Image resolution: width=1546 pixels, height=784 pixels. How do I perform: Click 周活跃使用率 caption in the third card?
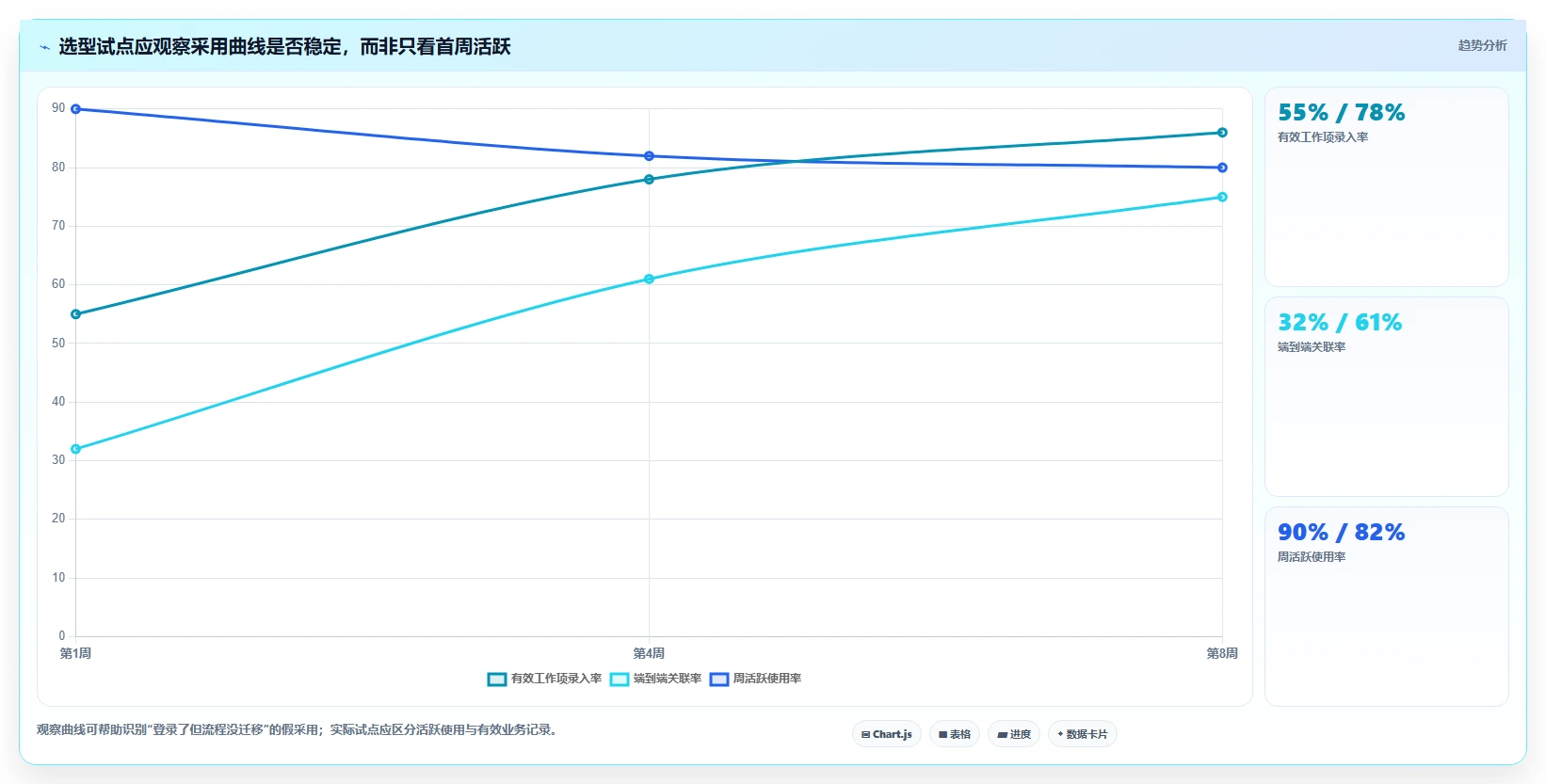pyautogui.click(x=1312, y=557)
